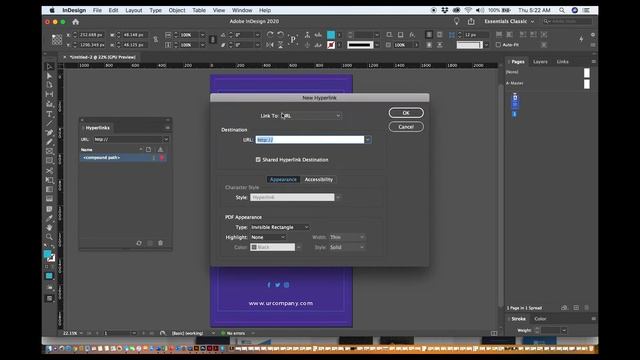Select the Gap tool

coord(49,94)
